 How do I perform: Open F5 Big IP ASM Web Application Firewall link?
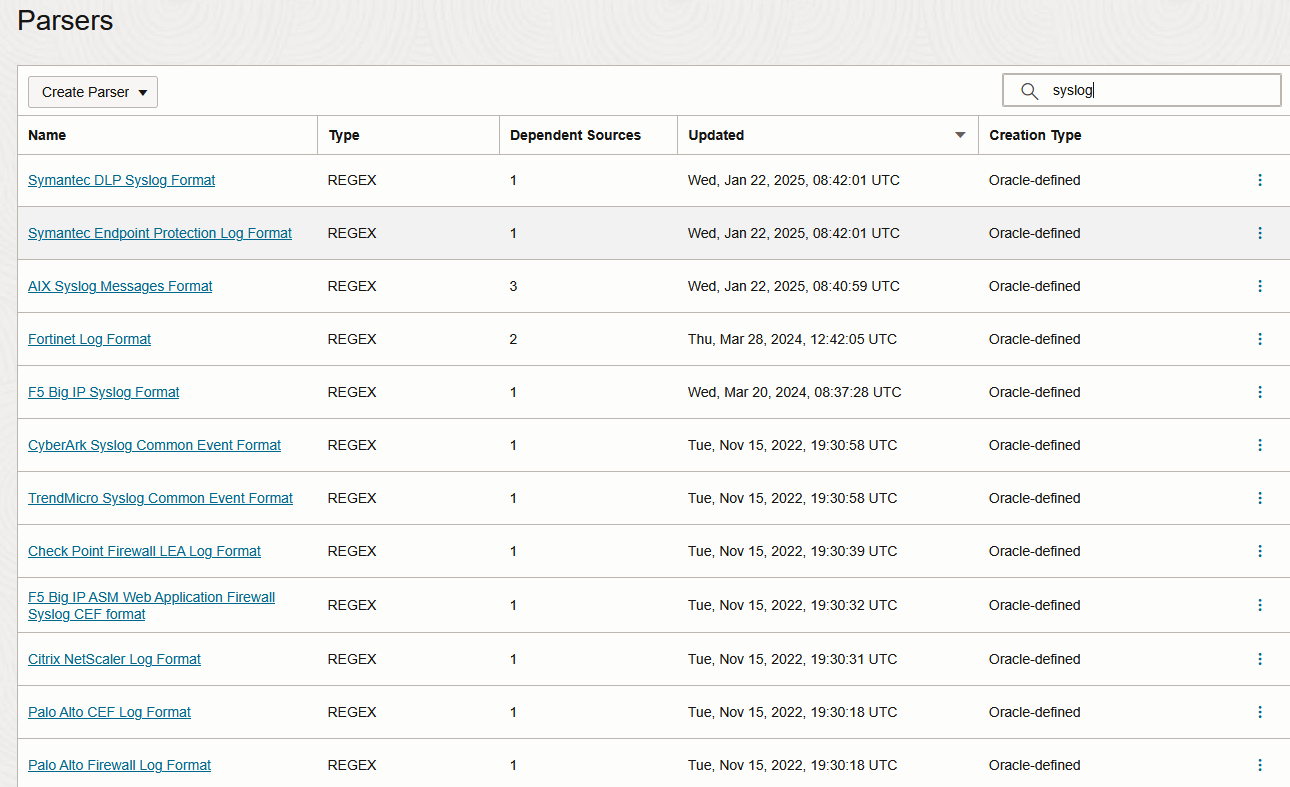151,598
